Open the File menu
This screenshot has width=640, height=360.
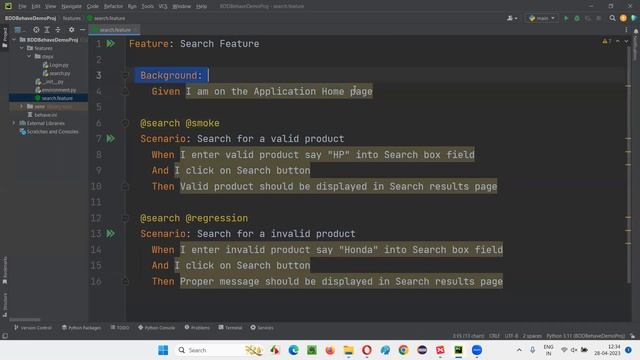(x=22, y=6)
